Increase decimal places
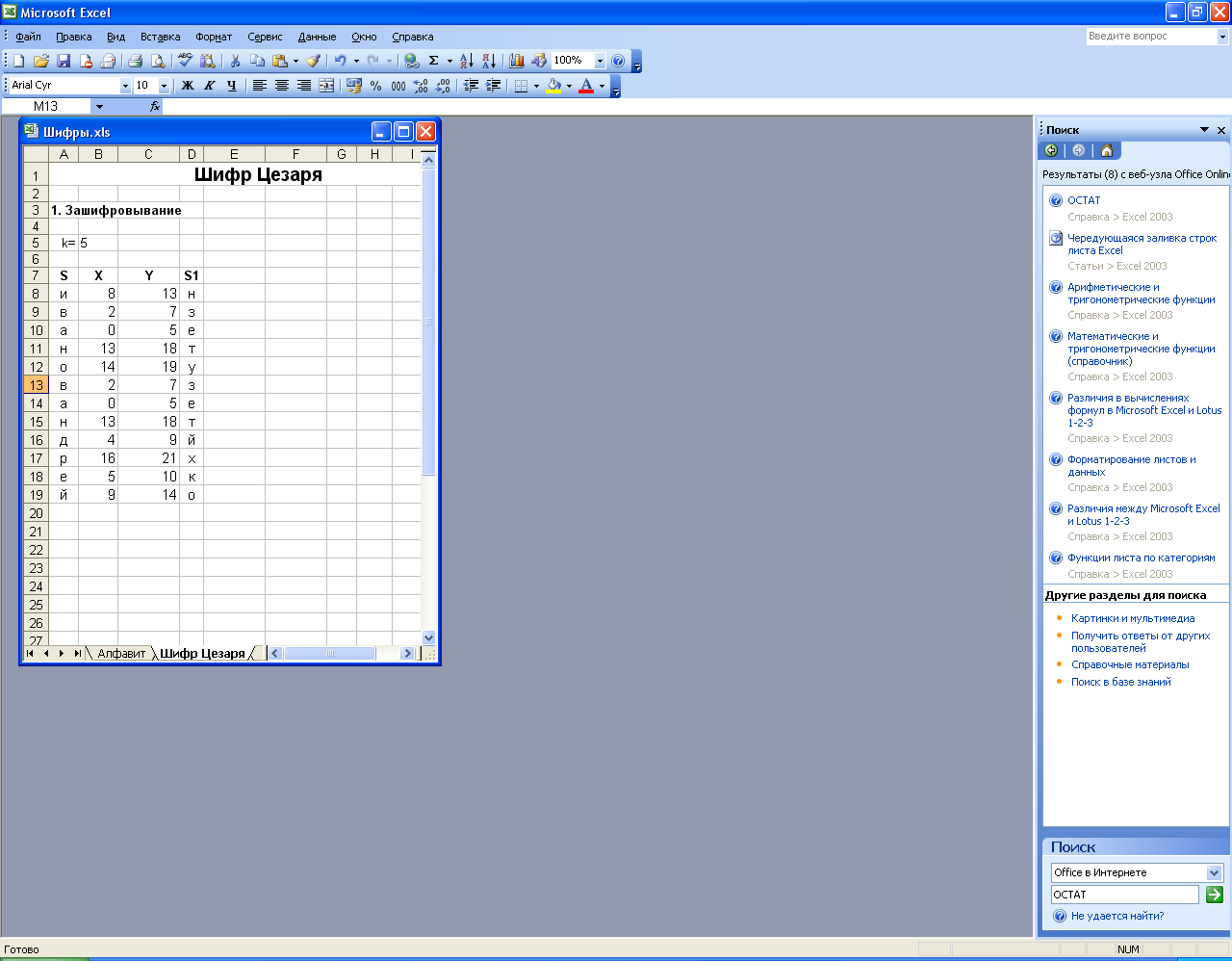The height and width of the screenshot is (961, 1232). point(421,86)
